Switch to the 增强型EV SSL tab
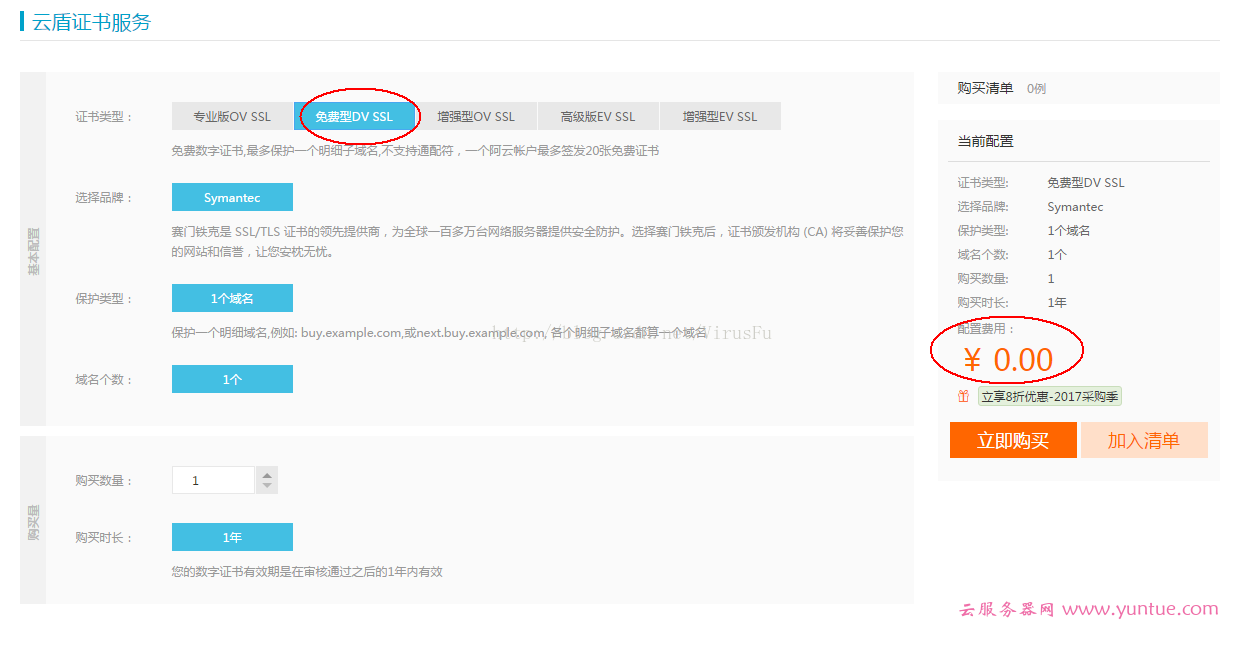The width and height of the screenshot is (1244, 645). pos(719,115)
